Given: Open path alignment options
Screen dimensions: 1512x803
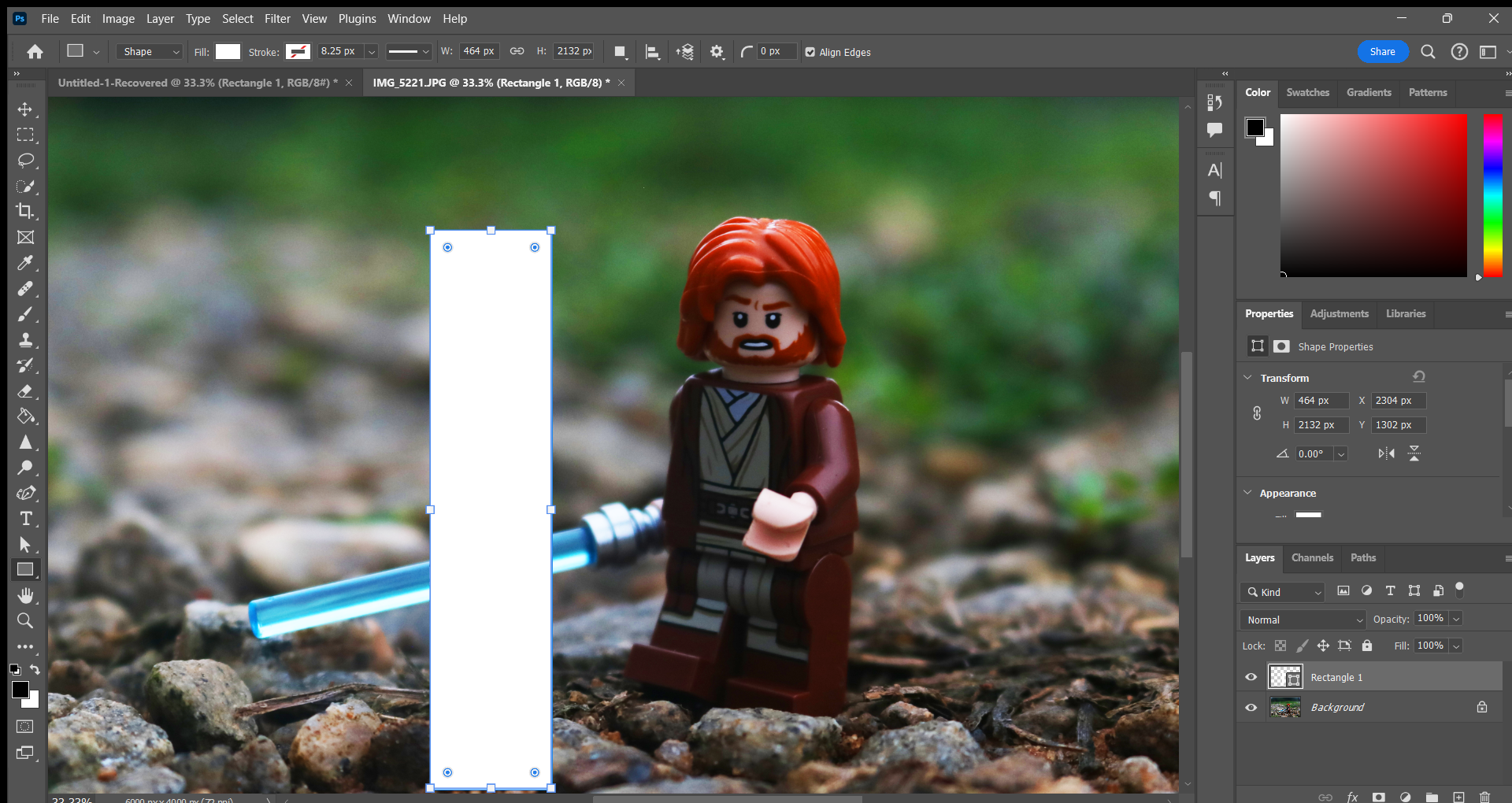Looking at the screenshot, I should [652, 52].
